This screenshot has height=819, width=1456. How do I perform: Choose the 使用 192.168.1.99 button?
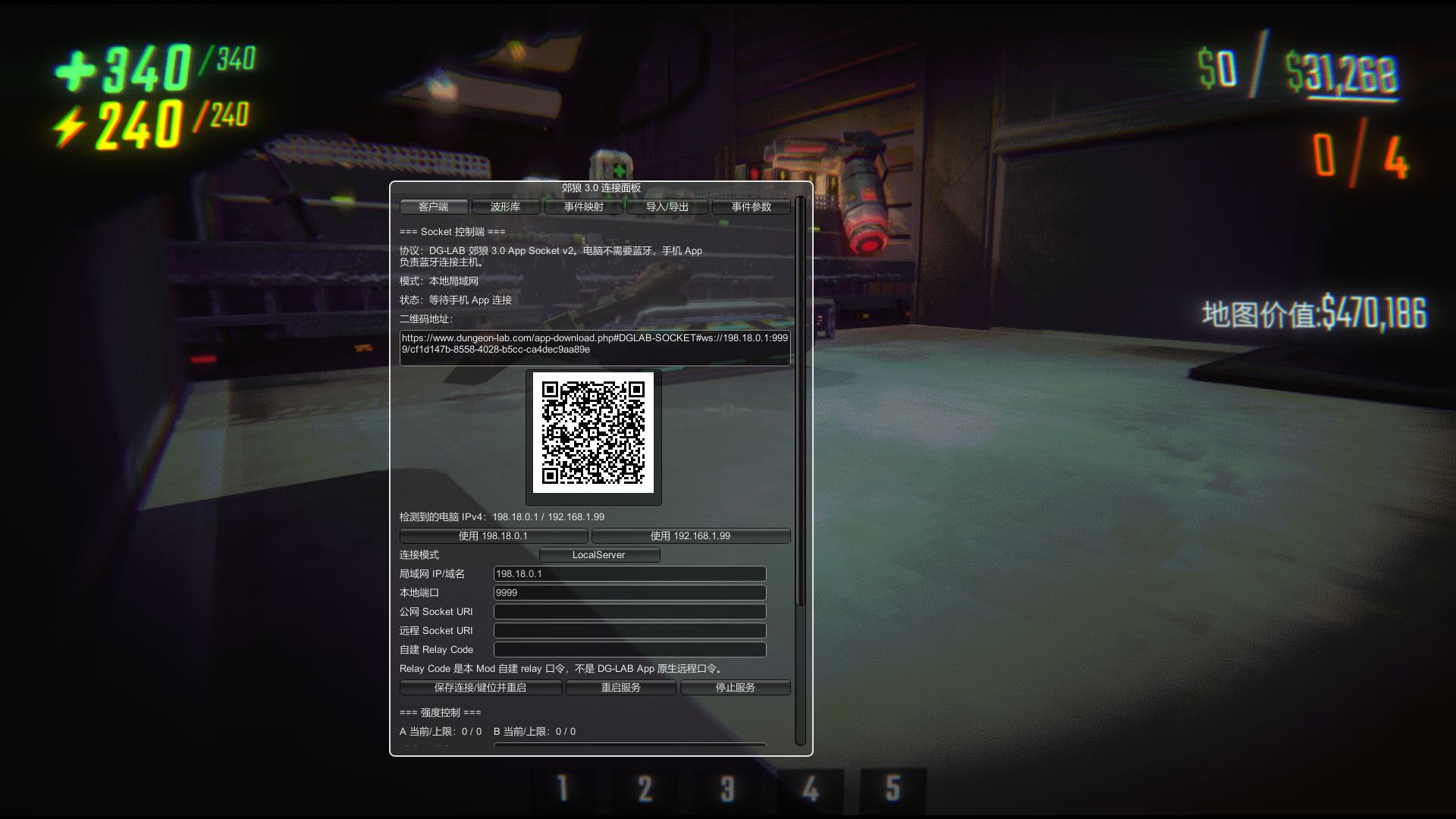click(691, 536)
